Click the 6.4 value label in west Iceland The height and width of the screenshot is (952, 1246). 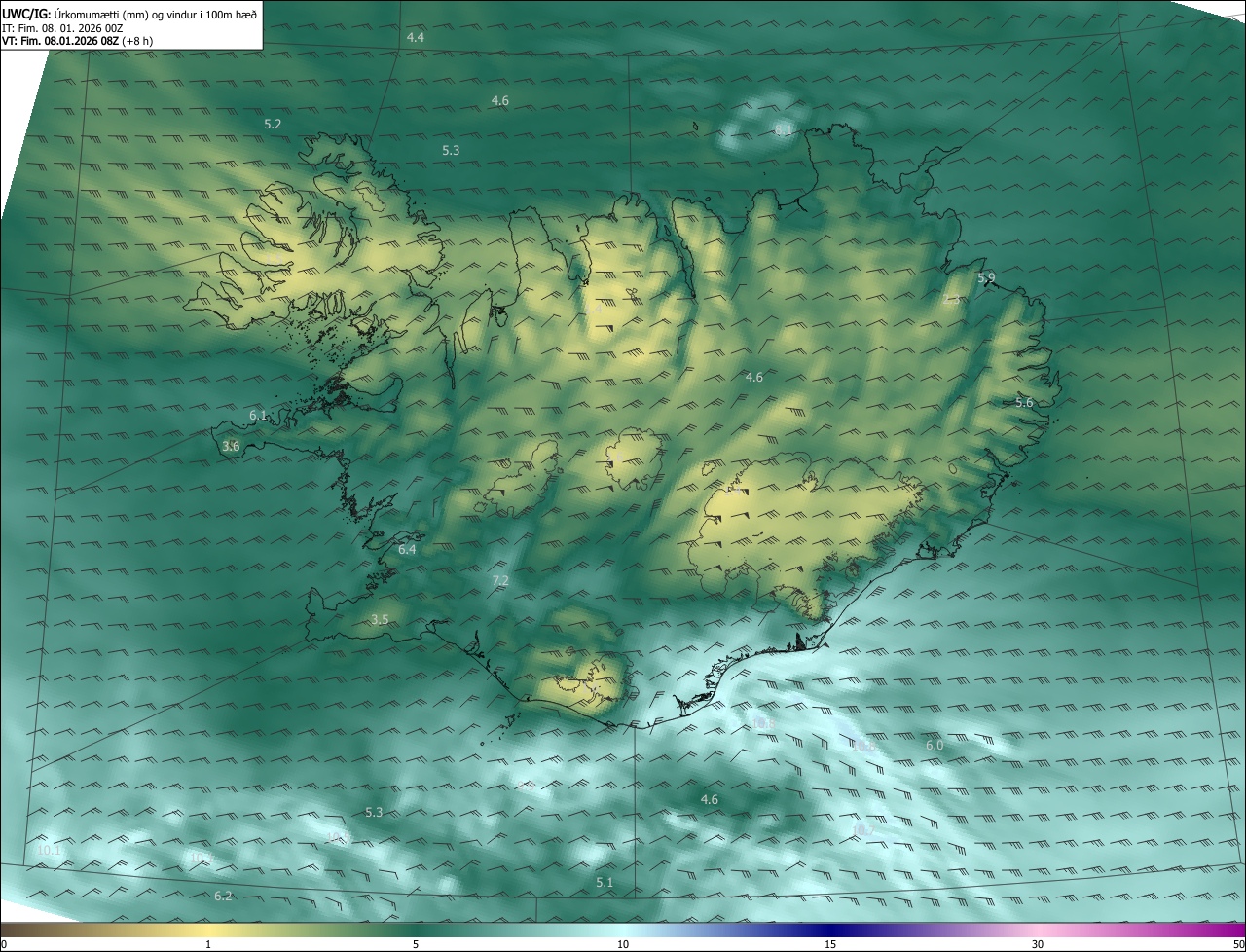click(407, 550)
